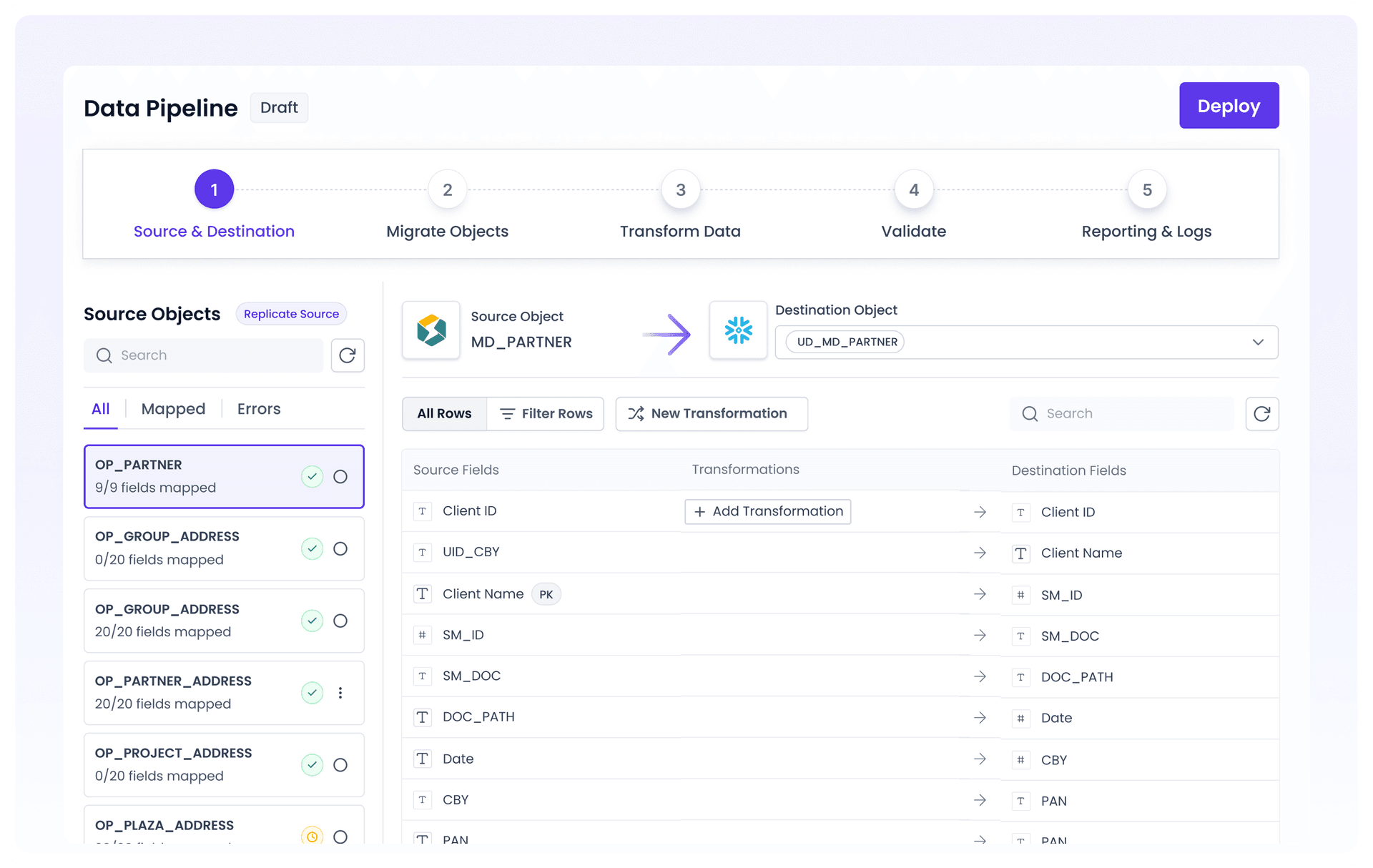Select the OP_PARTNER radio button
Screen dimensions: 1373x868
340,477
